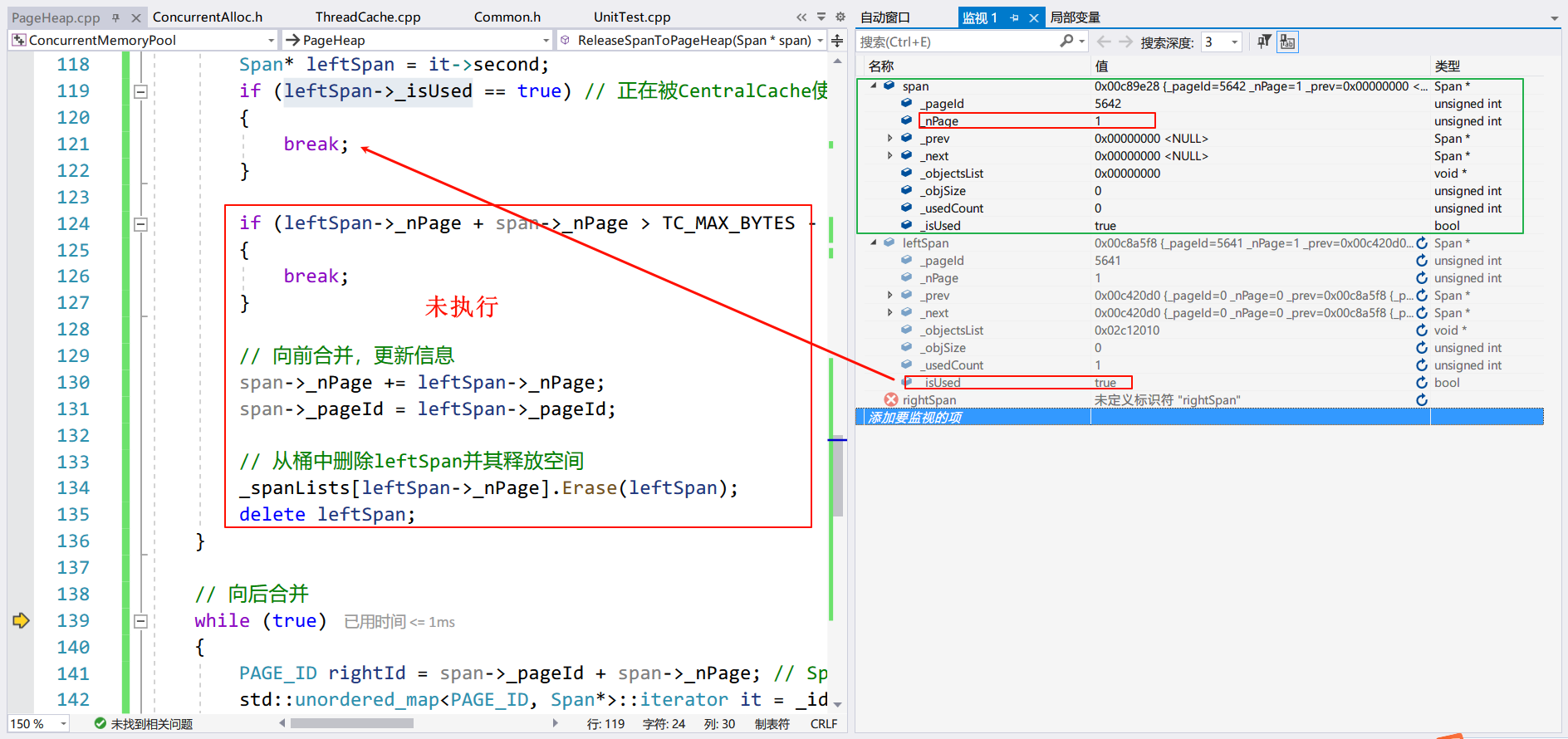The height and width of the screenshot is (739, 1568).
Task: Click the rightSpan red error icon
Action: click(x=891, y=400)
